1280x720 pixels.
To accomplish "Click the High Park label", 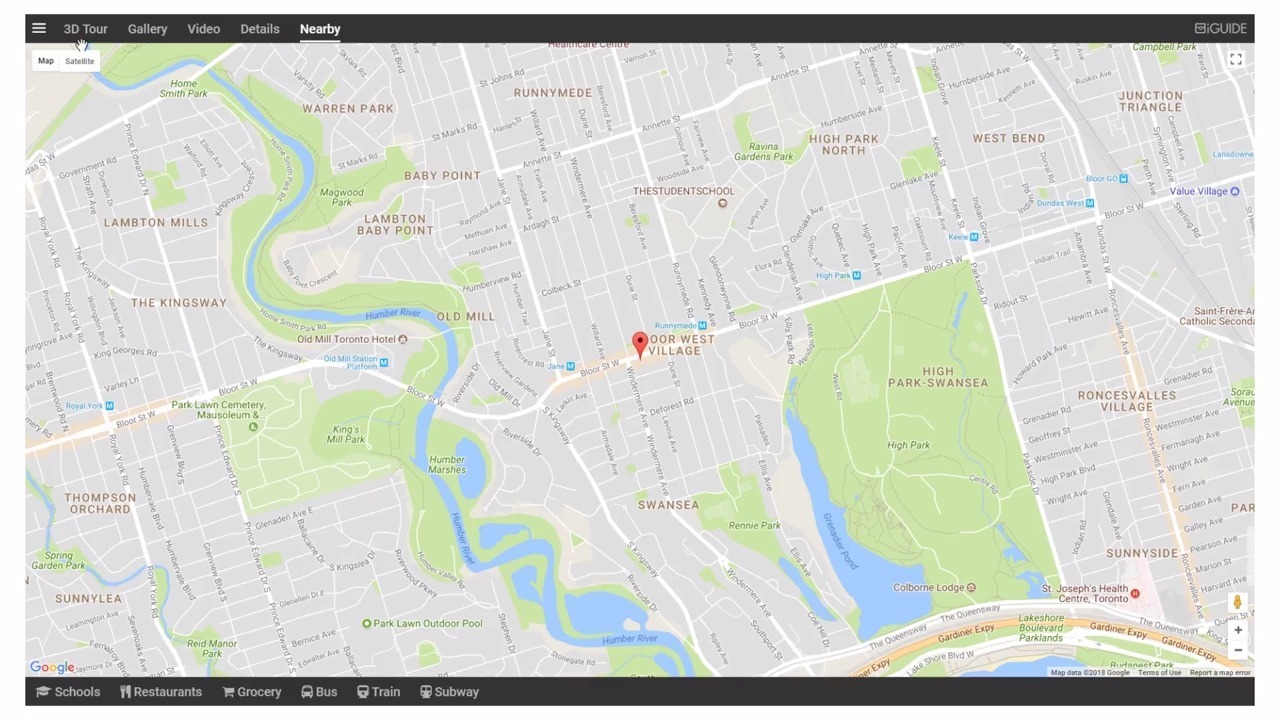I will [x=908, y=445].
